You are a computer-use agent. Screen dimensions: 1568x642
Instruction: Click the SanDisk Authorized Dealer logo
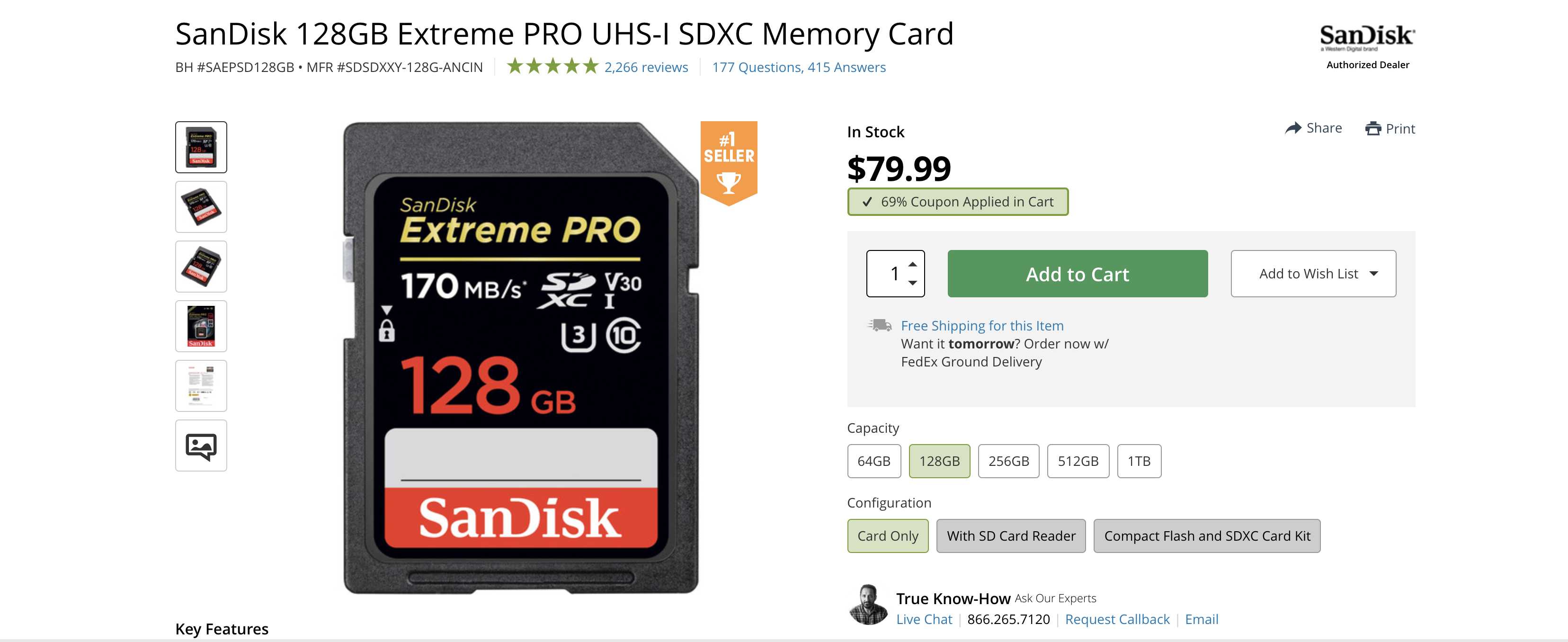click(1367, 46)
